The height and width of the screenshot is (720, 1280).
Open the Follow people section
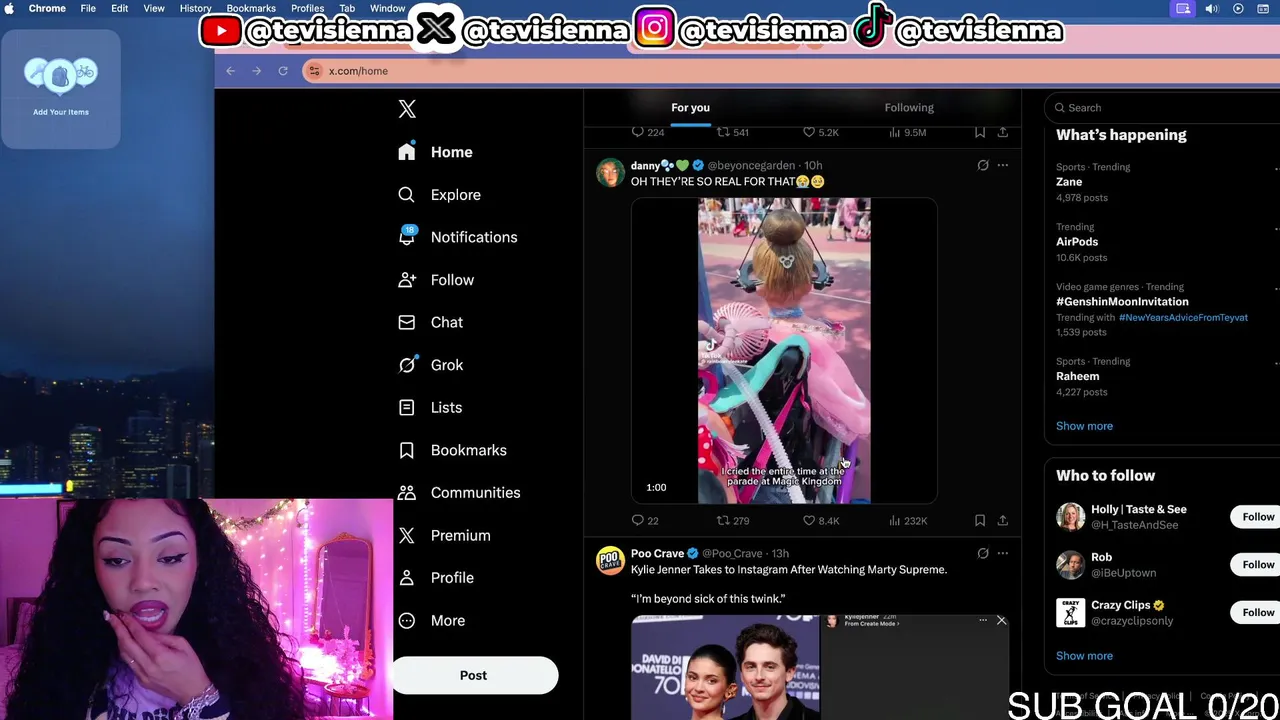pyautogui.click(x=436, y=280)
